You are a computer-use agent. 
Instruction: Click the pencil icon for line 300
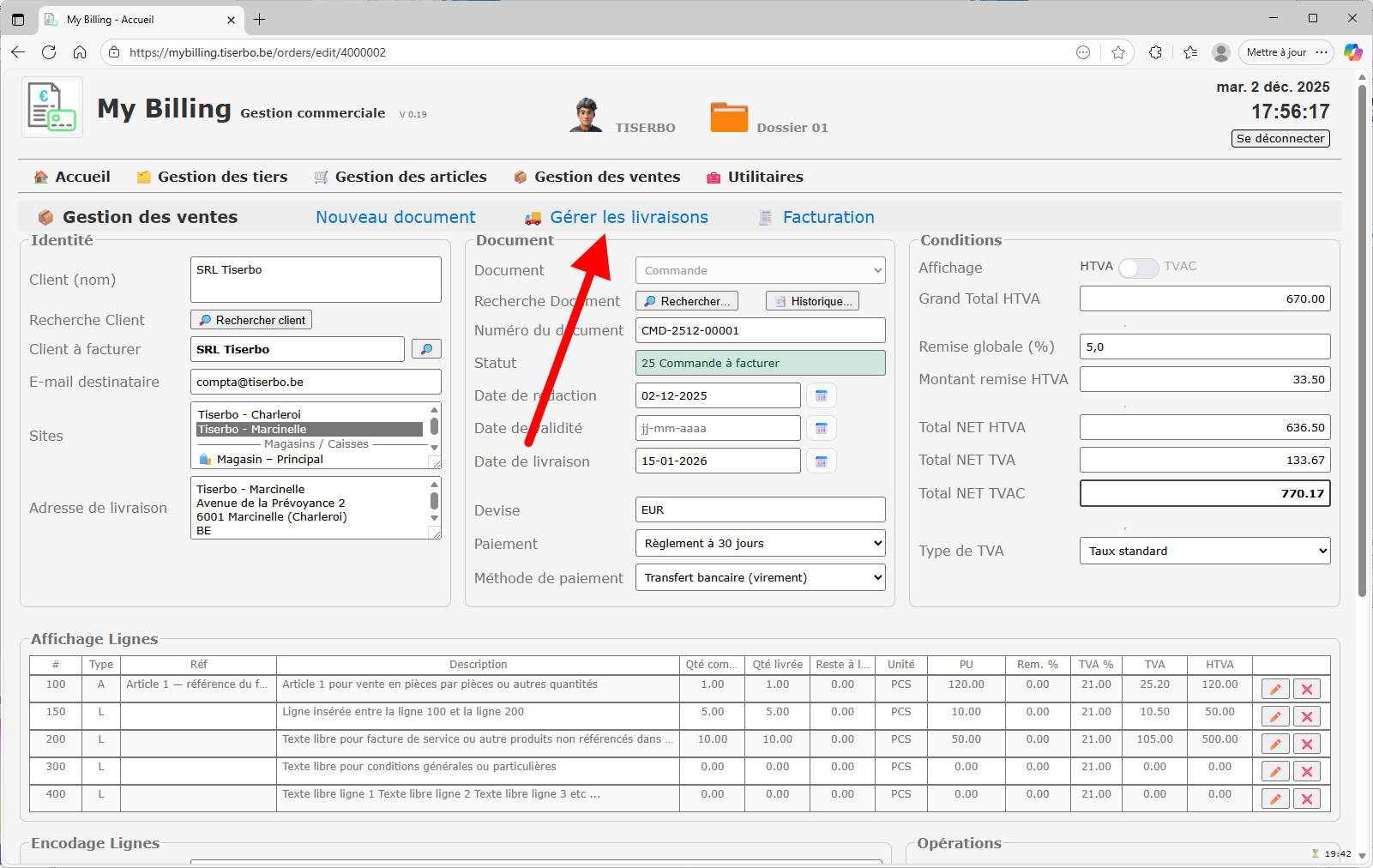click(1275, 772)
